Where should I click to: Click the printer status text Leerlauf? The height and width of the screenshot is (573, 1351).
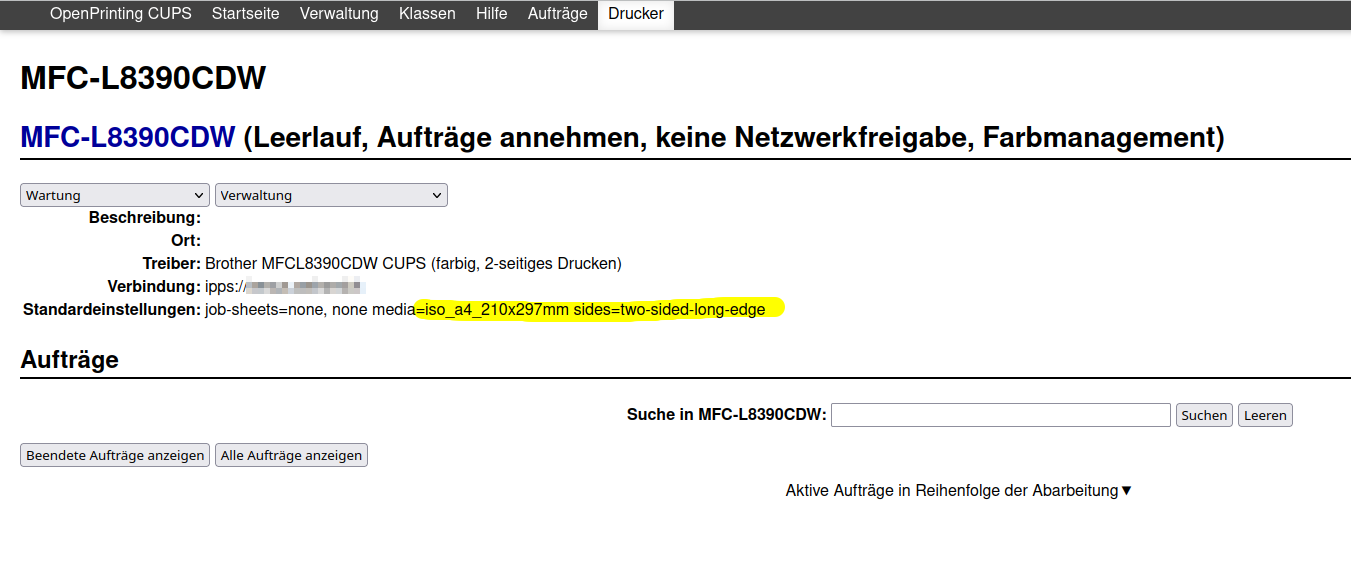pos(308,137)
